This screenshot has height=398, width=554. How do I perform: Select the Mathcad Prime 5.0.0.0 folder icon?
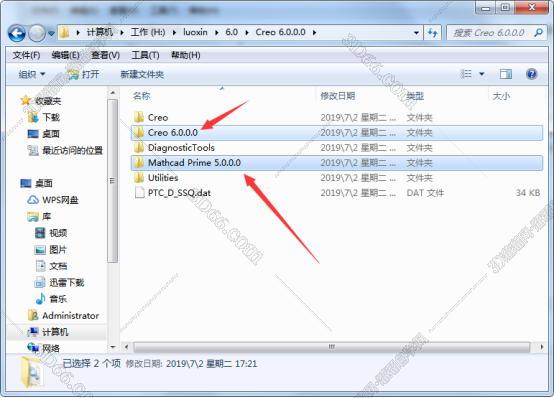(x=139, y=163)
